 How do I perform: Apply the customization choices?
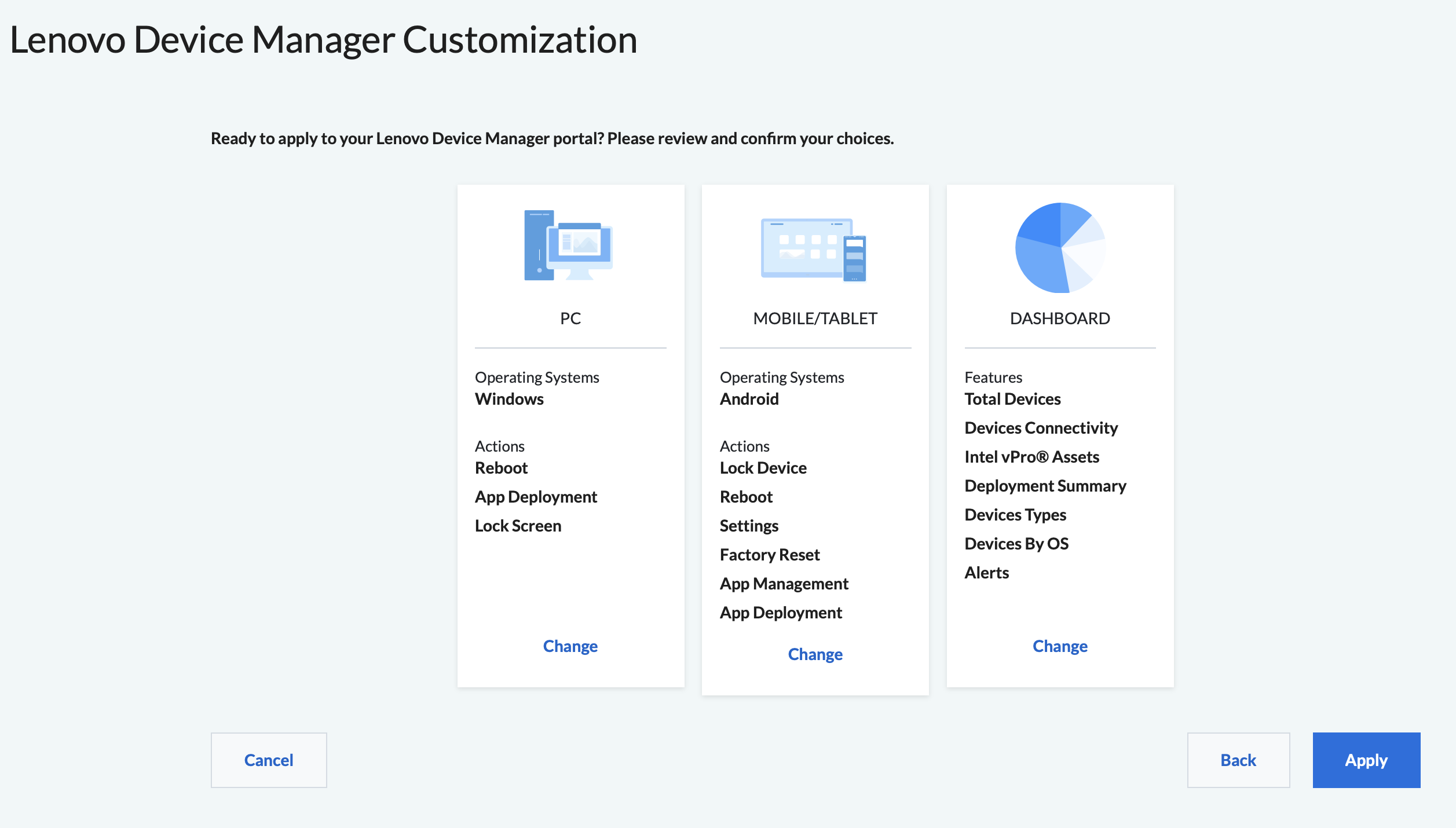[1366, 760]
